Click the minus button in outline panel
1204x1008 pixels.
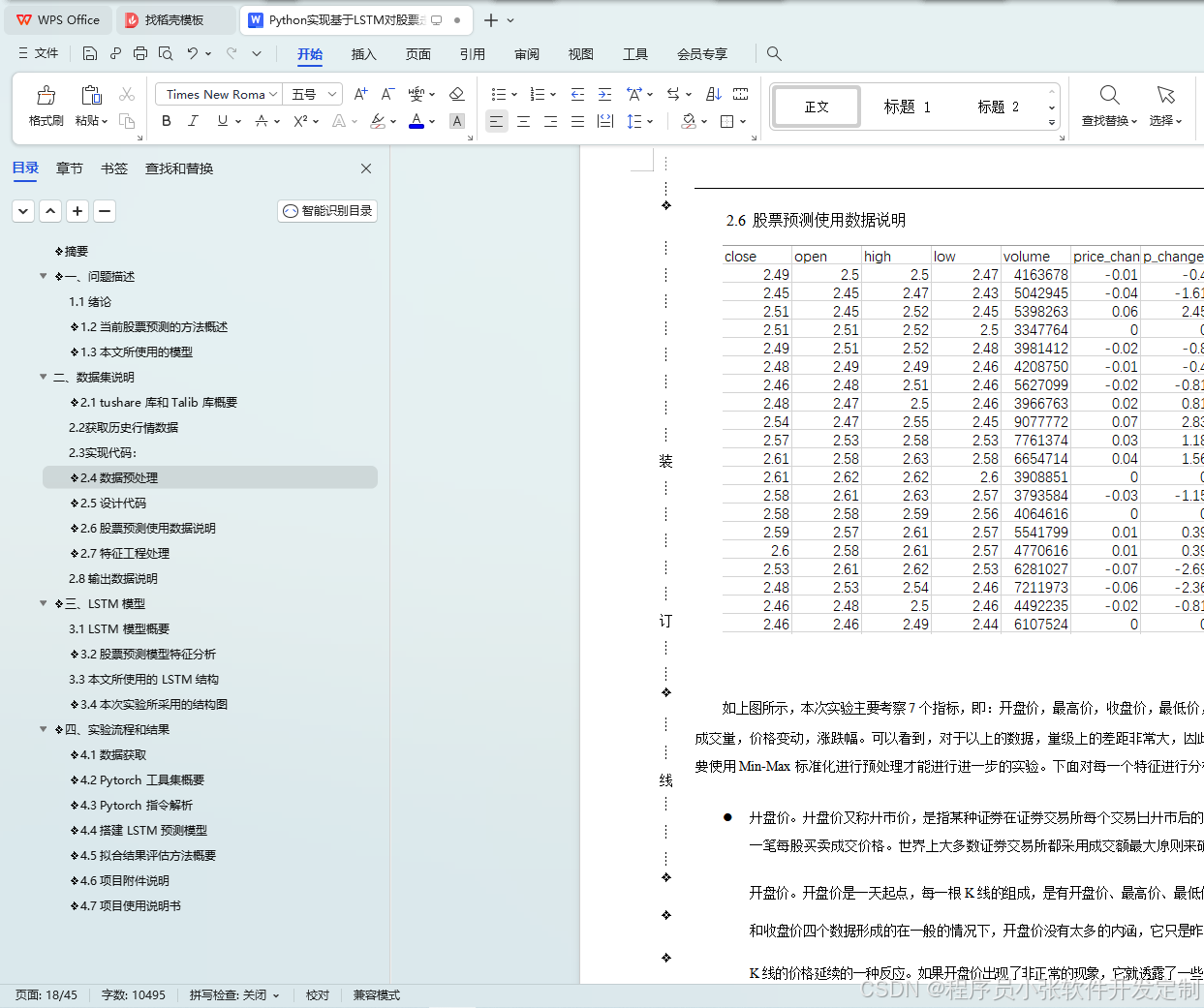[105, 210]
